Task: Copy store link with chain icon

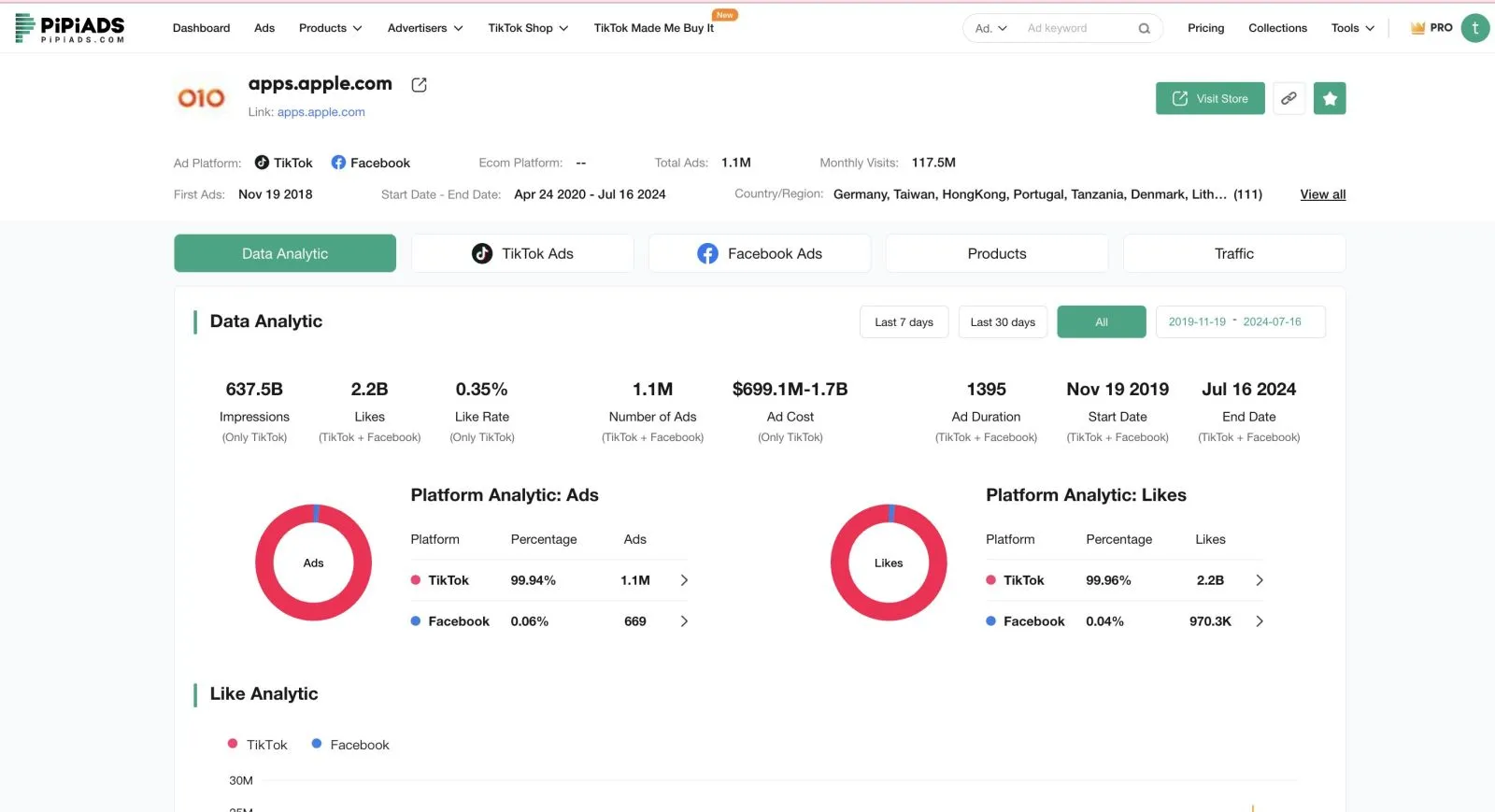Action: click(1289, 98)
